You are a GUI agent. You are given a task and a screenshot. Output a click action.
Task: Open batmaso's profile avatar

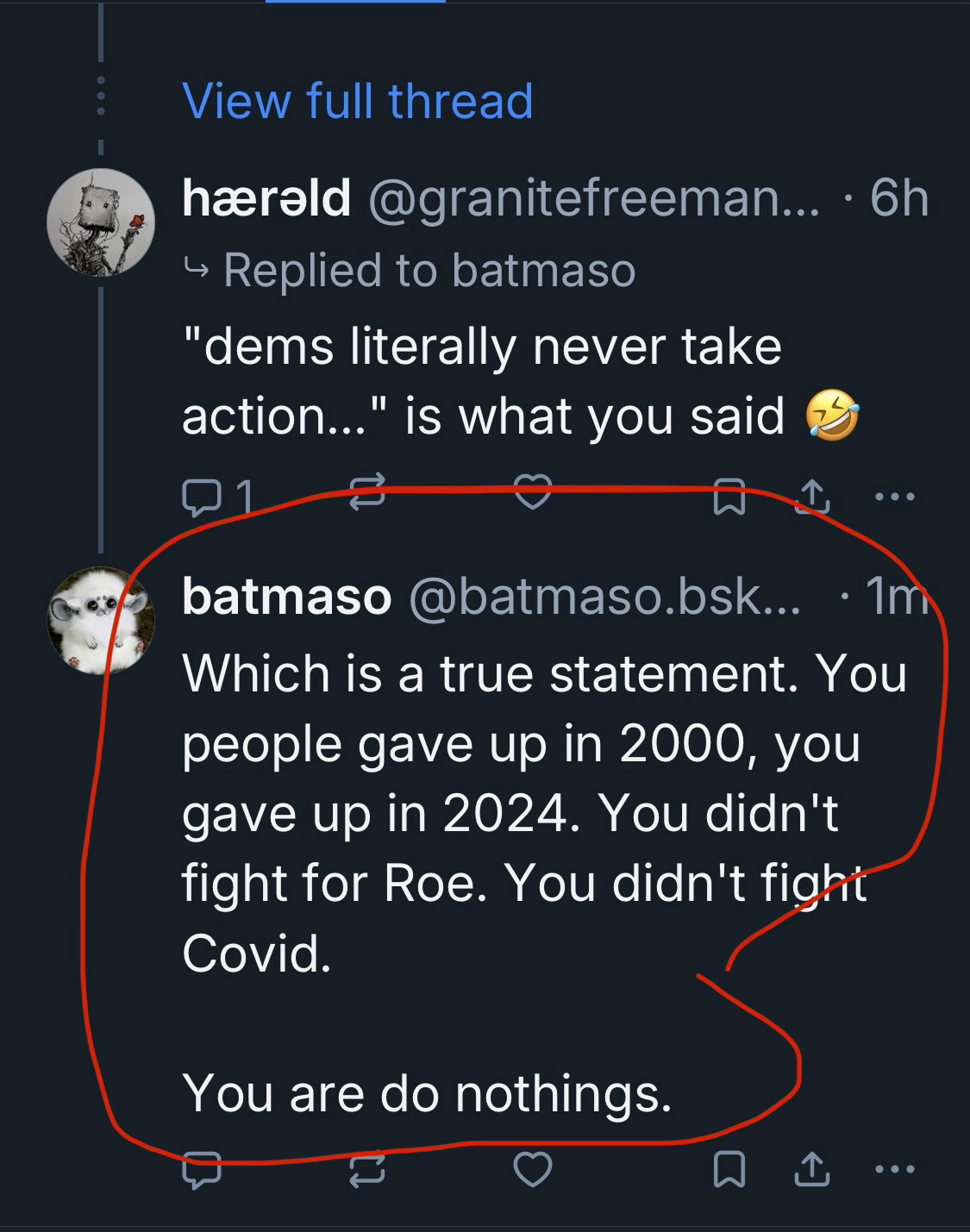(x=101, y=620)
